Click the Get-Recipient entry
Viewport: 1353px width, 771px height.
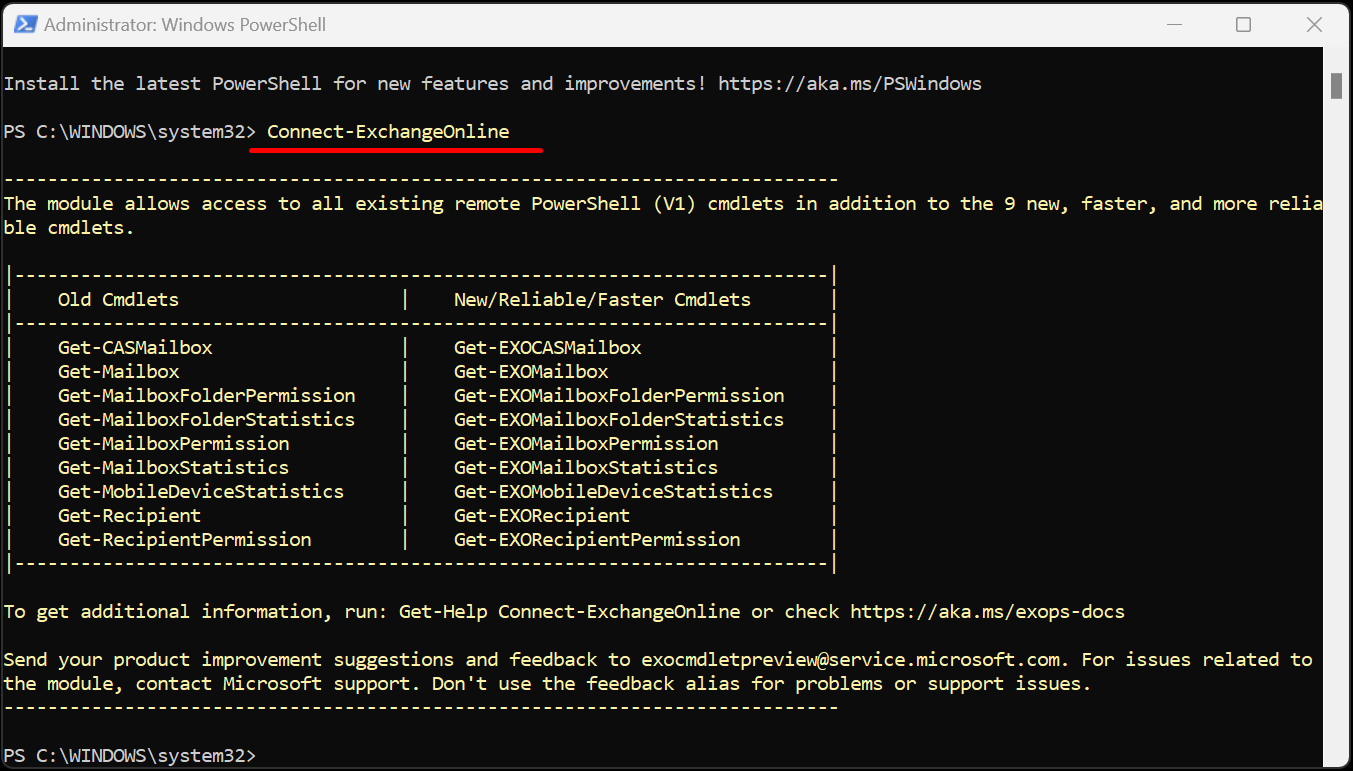pos(129,516)
